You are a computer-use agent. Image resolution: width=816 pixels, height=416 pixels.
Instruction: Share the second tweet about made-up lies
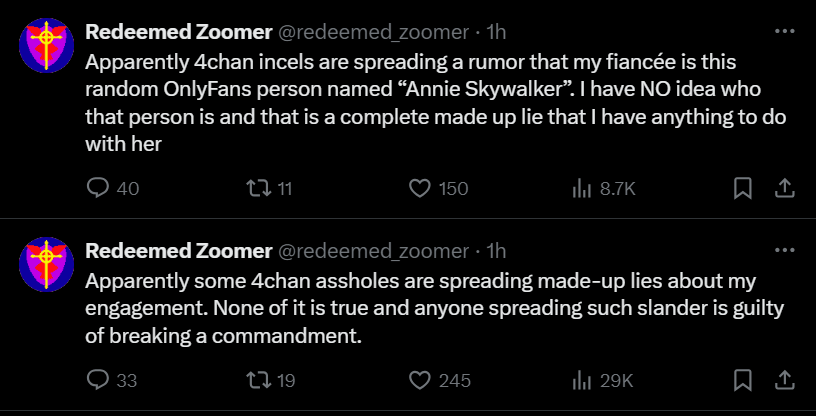786,380
